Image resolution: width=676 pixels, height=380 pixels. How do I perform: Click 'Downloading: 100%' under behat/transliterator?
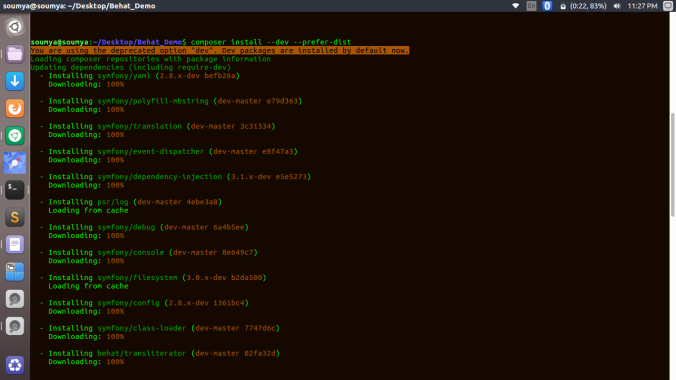click(86, 362)
